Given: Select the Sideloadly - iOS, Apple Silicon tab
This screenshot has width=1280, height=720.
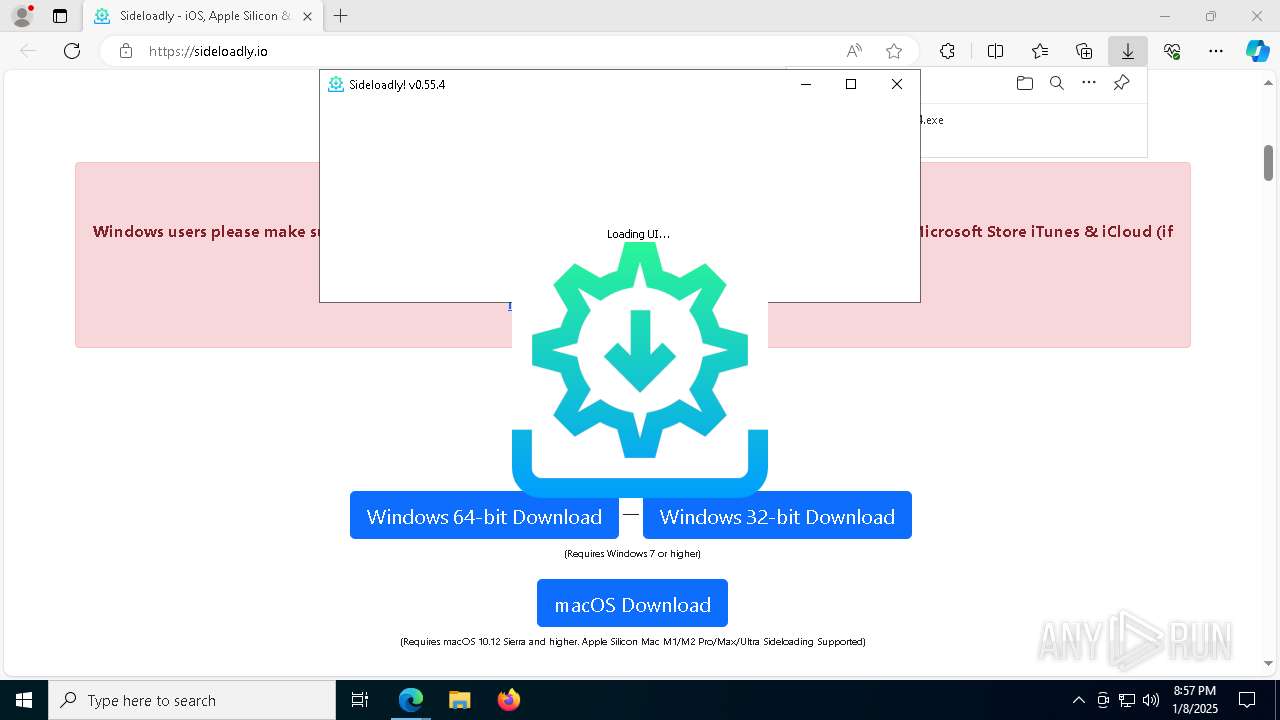Looking at the screenshot, I should pyautogui.click(x=203, y=16).
